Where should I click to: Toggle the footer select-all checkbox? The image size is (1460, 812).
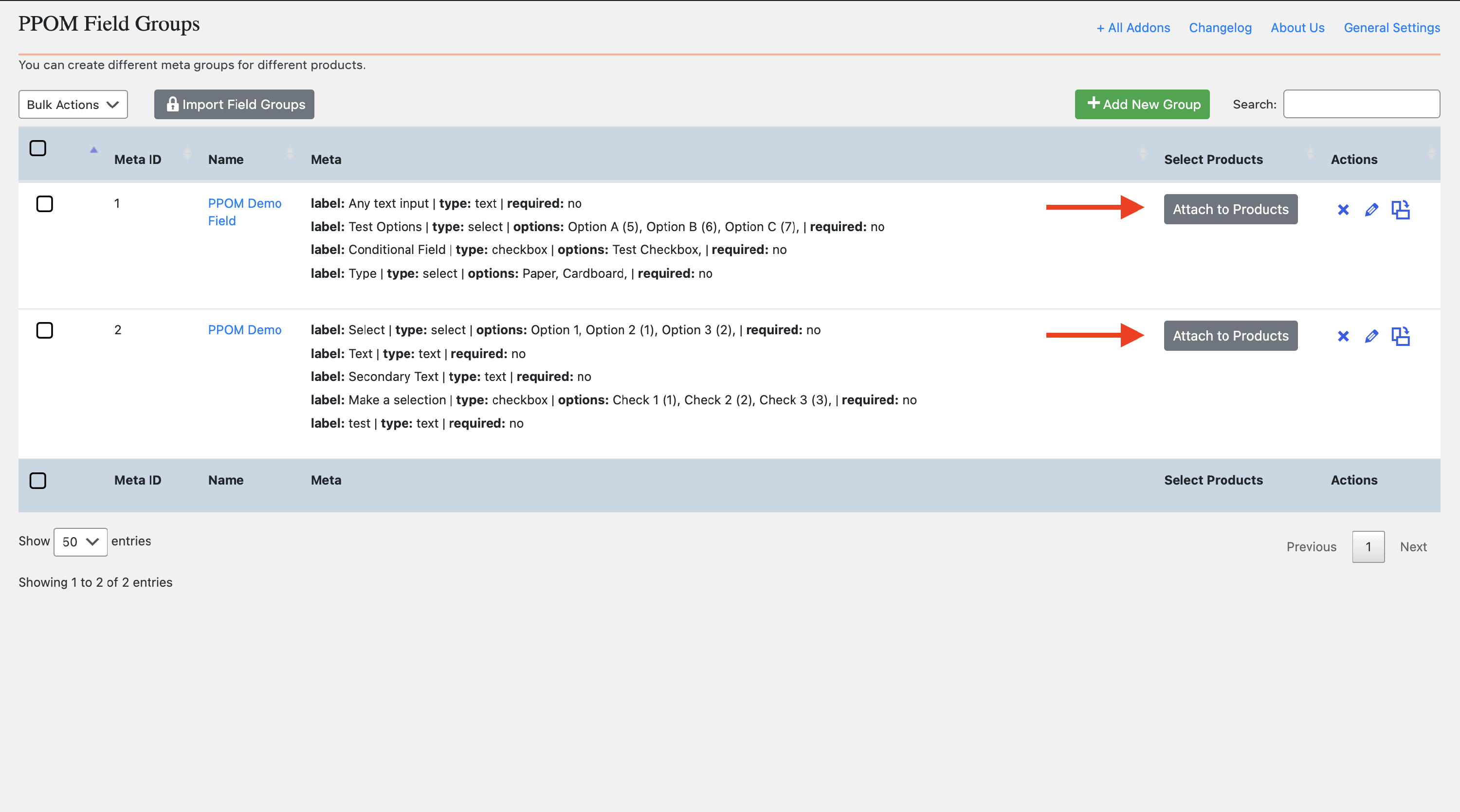37,481
